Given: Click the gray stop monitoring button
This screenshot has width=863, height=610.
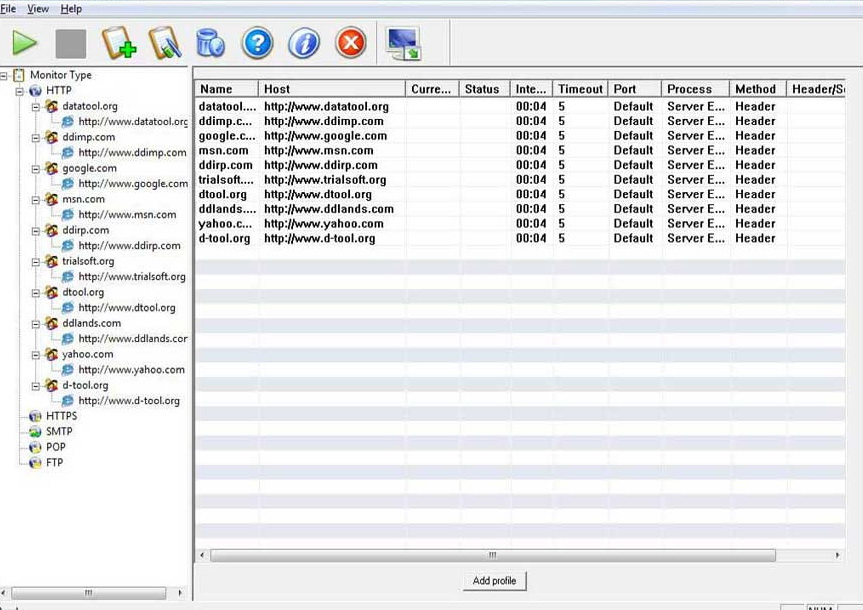Looking at the screenshot, I should coord(70,43).
